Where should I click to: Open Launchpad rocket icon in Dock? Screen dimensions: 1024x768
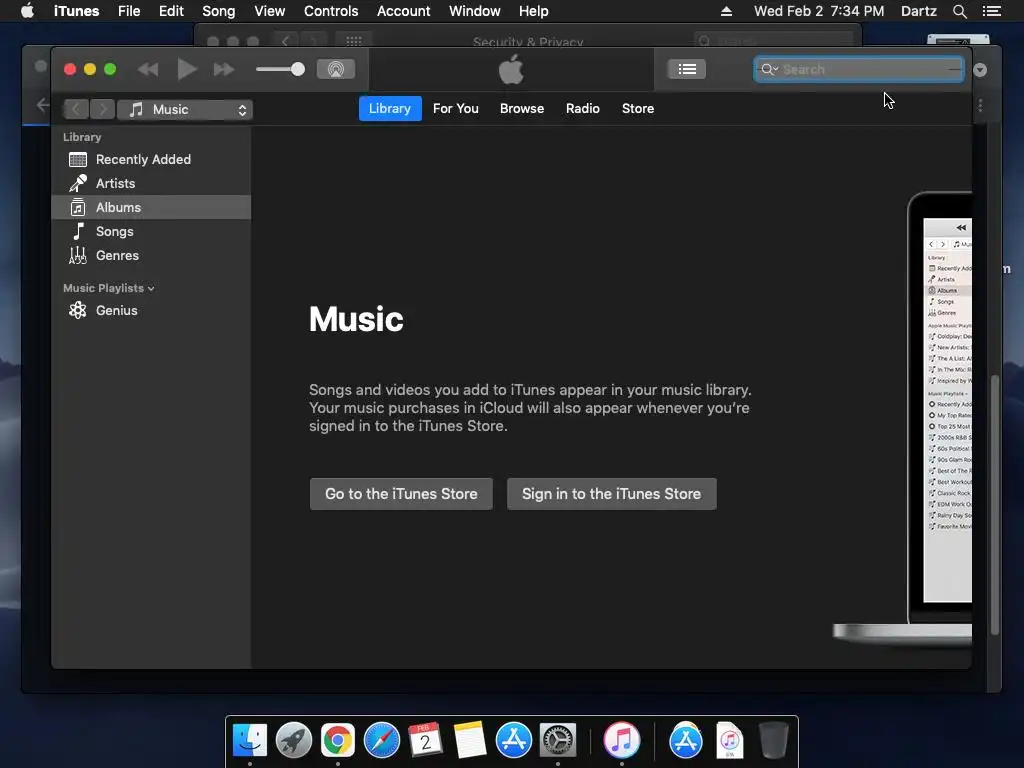pos(294,740)
